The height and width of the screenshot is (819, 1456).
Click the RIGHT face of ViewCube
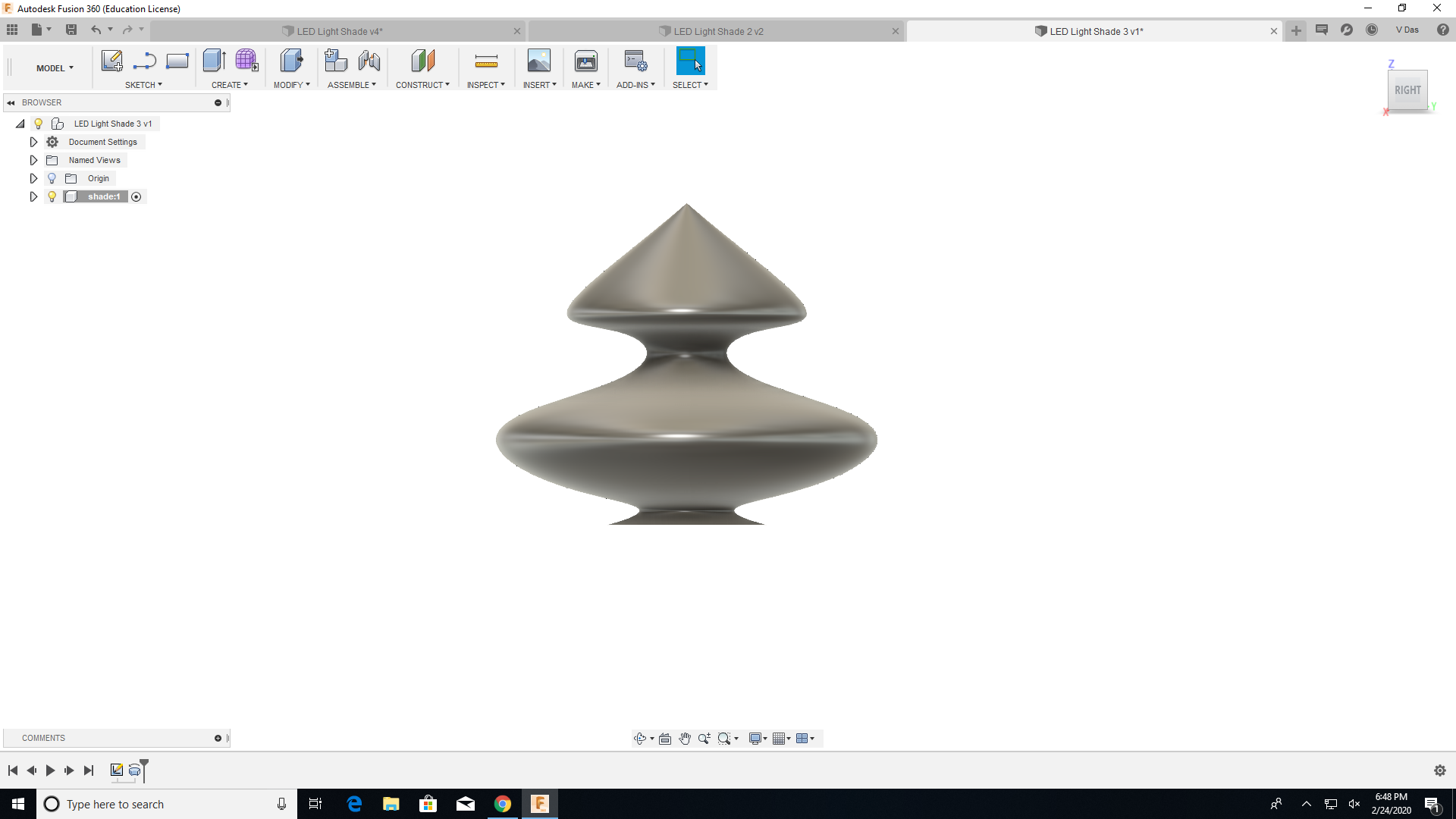tap(1407, 90)
